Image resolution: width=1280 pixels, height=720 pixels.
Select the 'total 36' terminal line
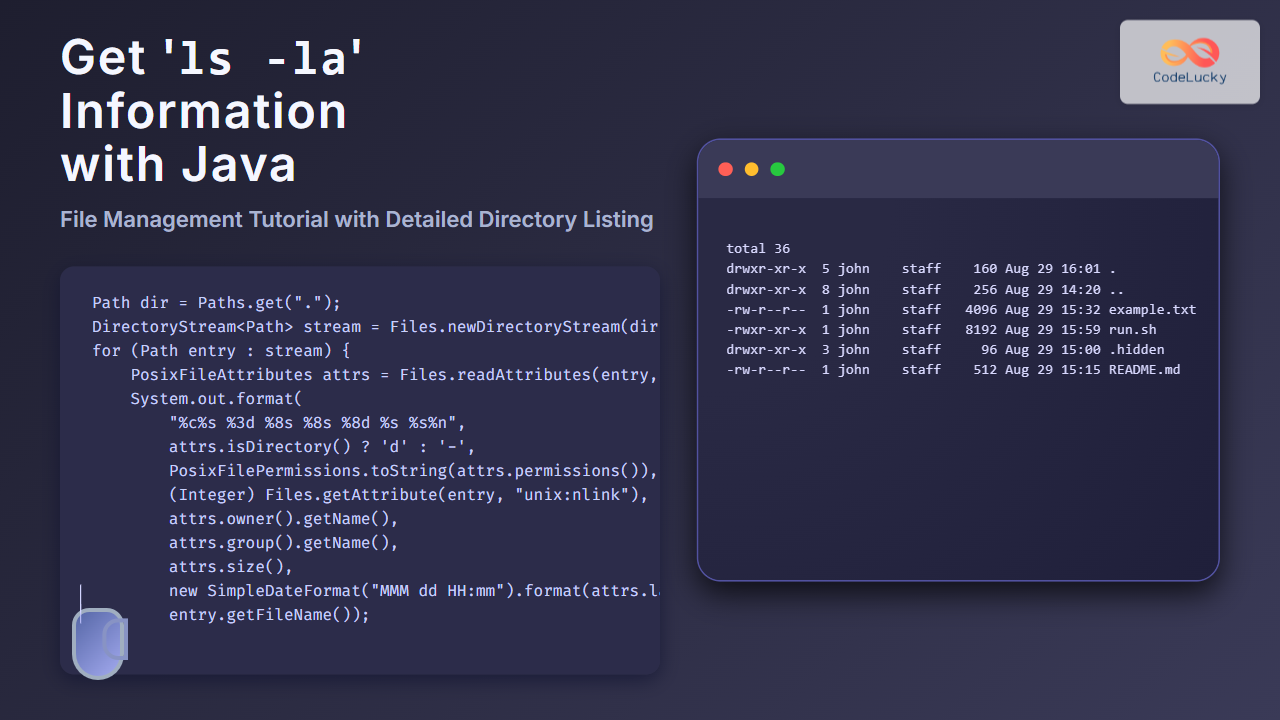pyautogui.click(x=758, y=248)
